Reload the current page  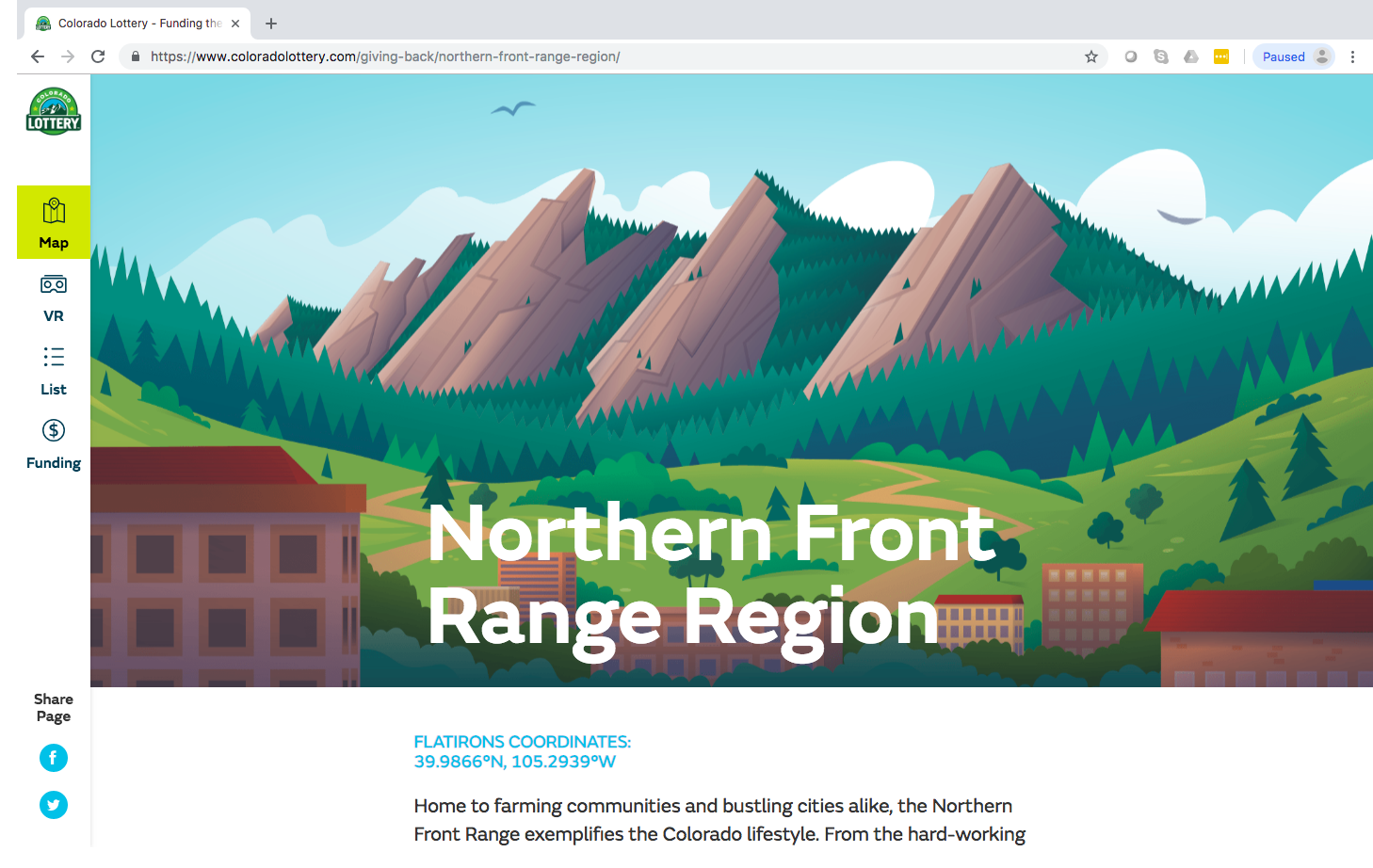tap(98, 56)
